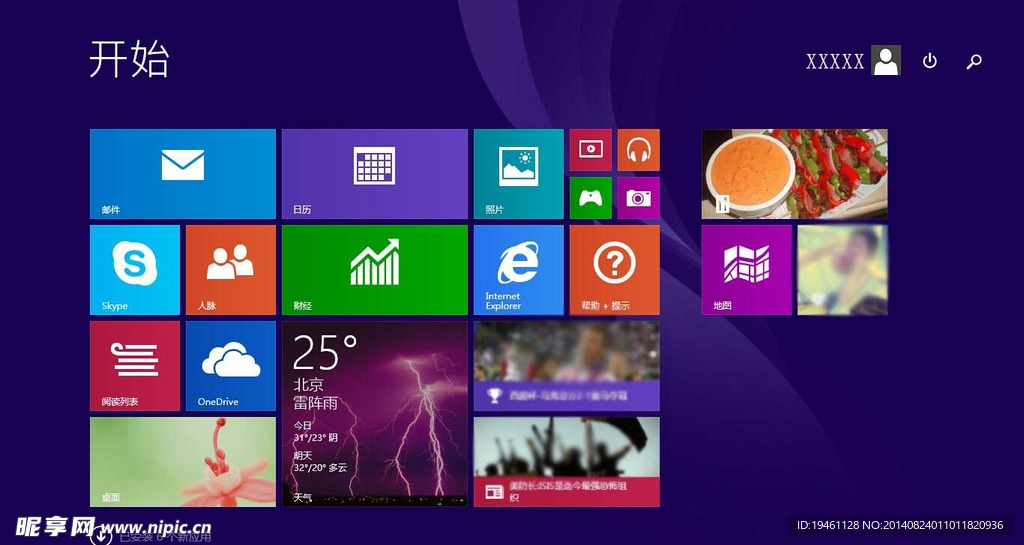Image resolution: width=1024 pixels, height=545 pixels.
Task: Launch Skype from its tile
Action: click(x=135, y=269)
